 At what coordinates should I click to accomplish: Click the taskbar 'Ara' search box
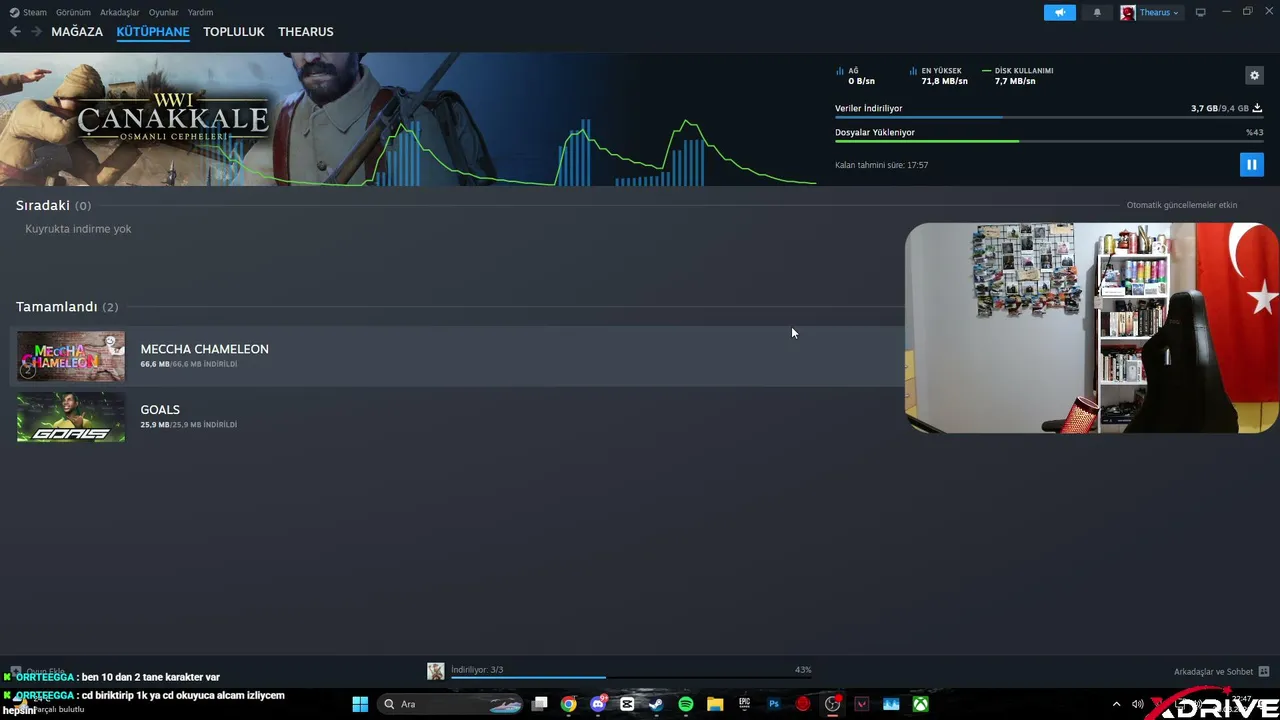(x=452, y=704)
